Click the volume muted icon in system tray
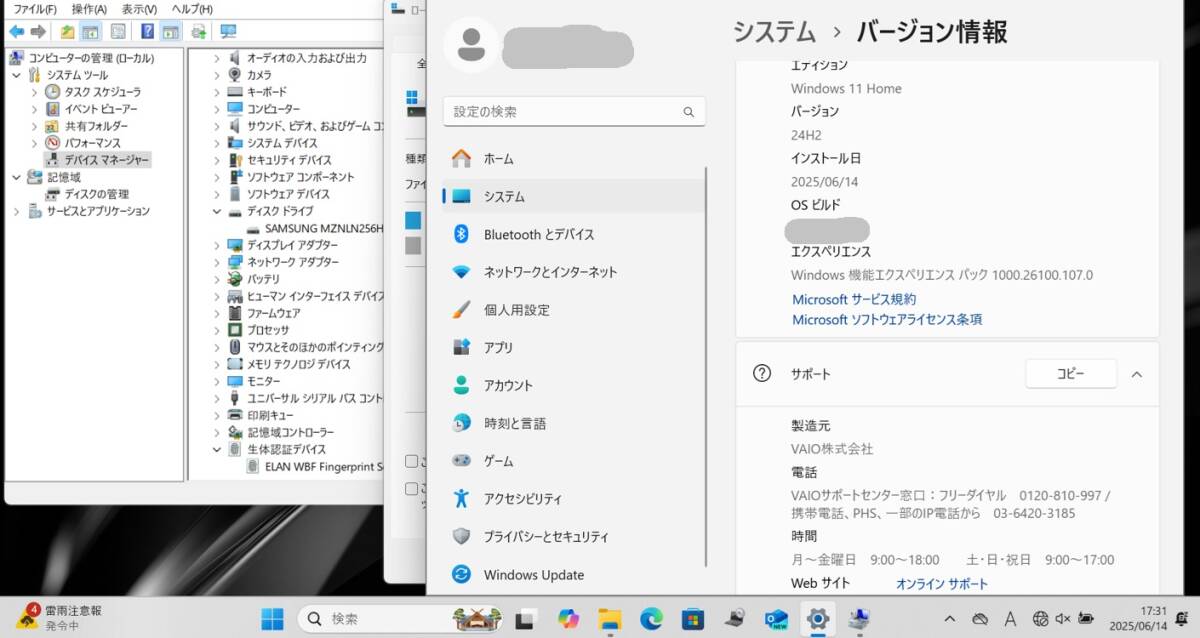 pyautogui.click(x=1063, y=619)
